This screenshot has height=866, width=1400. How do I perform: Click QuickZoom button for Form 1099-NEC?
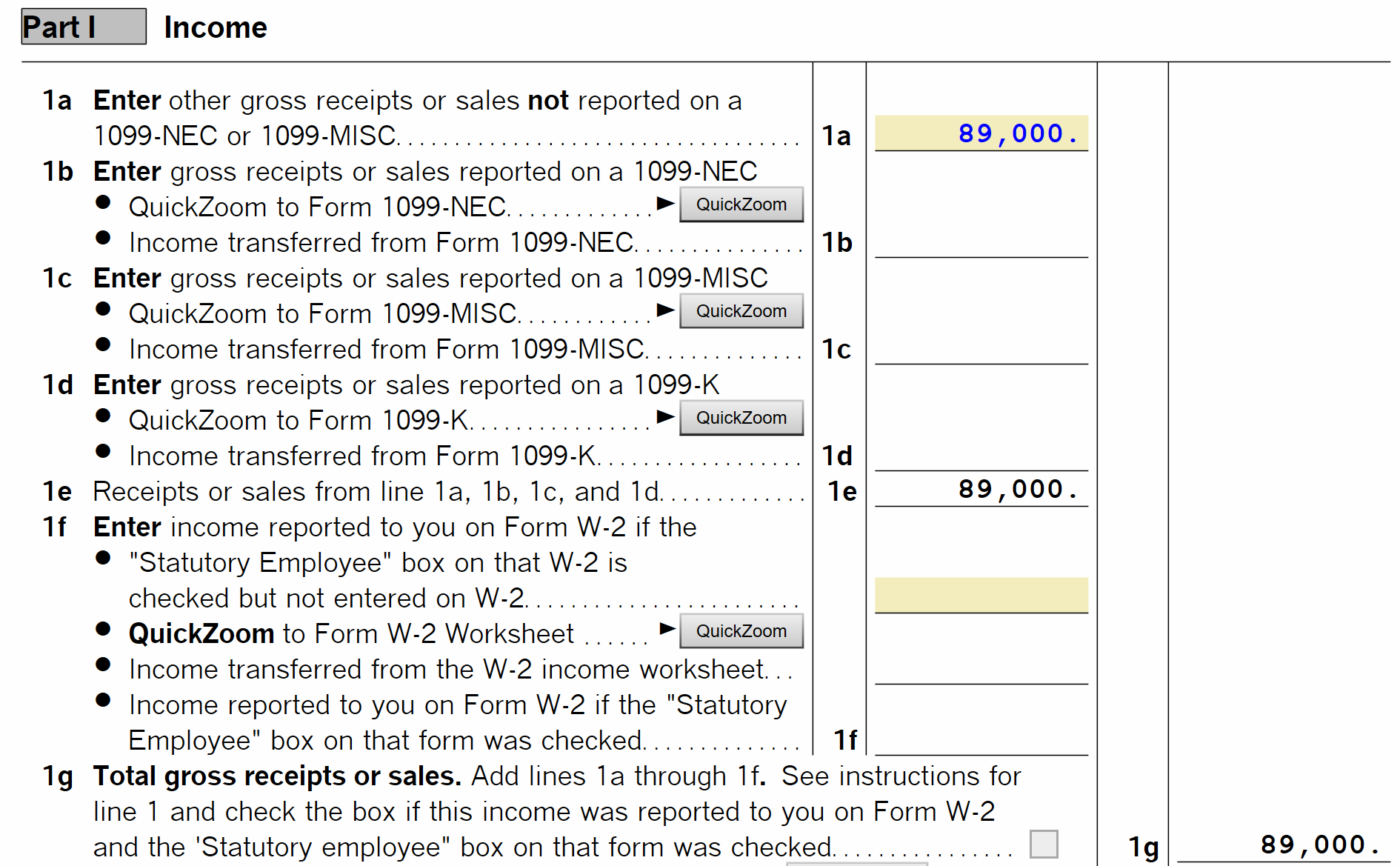click(741, 204)
